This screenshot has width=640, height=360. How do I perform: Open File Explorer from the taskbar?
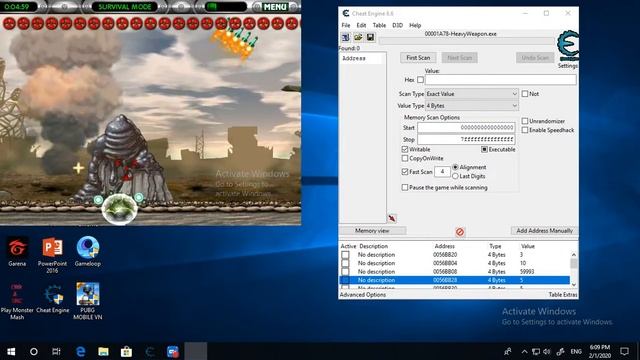pyautogui.click(x=103, y=351)
